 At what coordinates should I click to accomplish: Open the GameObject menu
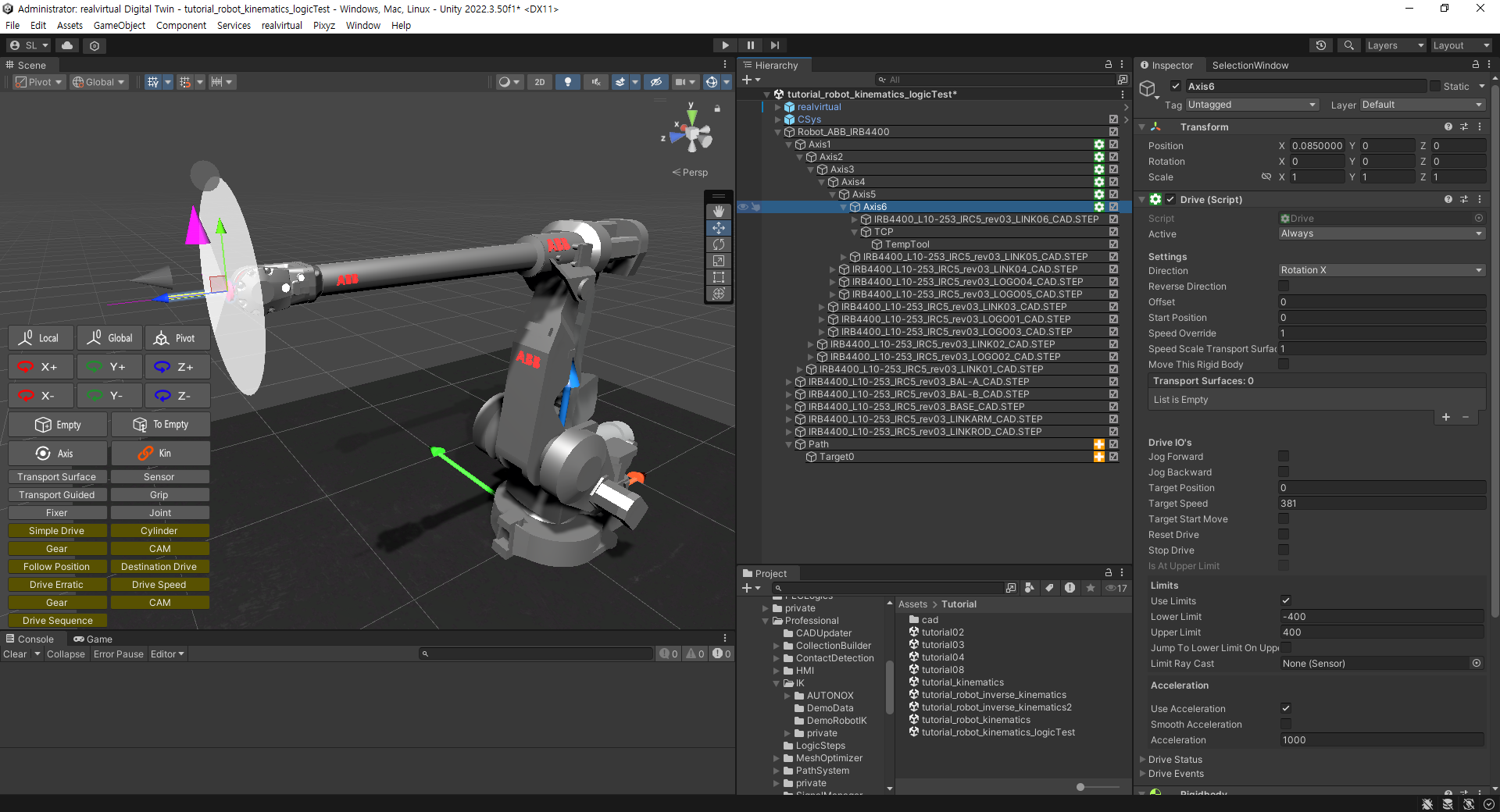pyautogui.click(x=119, y=26)
